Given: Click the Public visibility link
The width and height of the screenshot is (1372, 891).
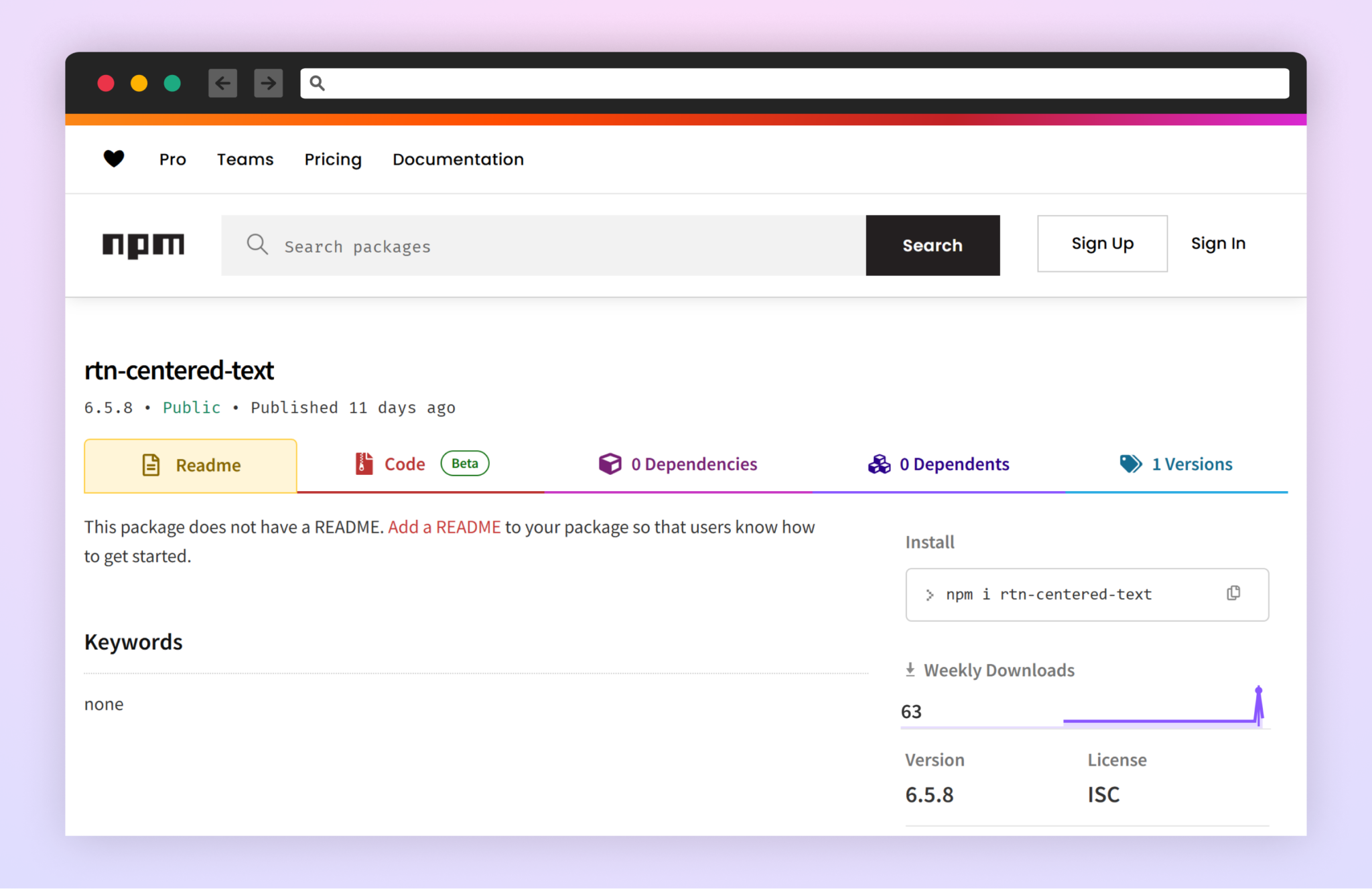Looking at the screenshot, I should 192,407.
